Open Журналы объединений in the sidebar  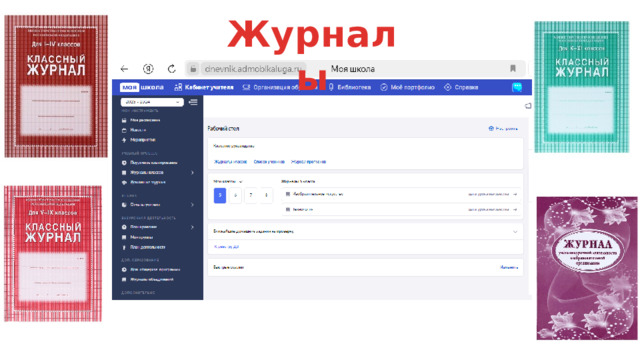(147, 280)
